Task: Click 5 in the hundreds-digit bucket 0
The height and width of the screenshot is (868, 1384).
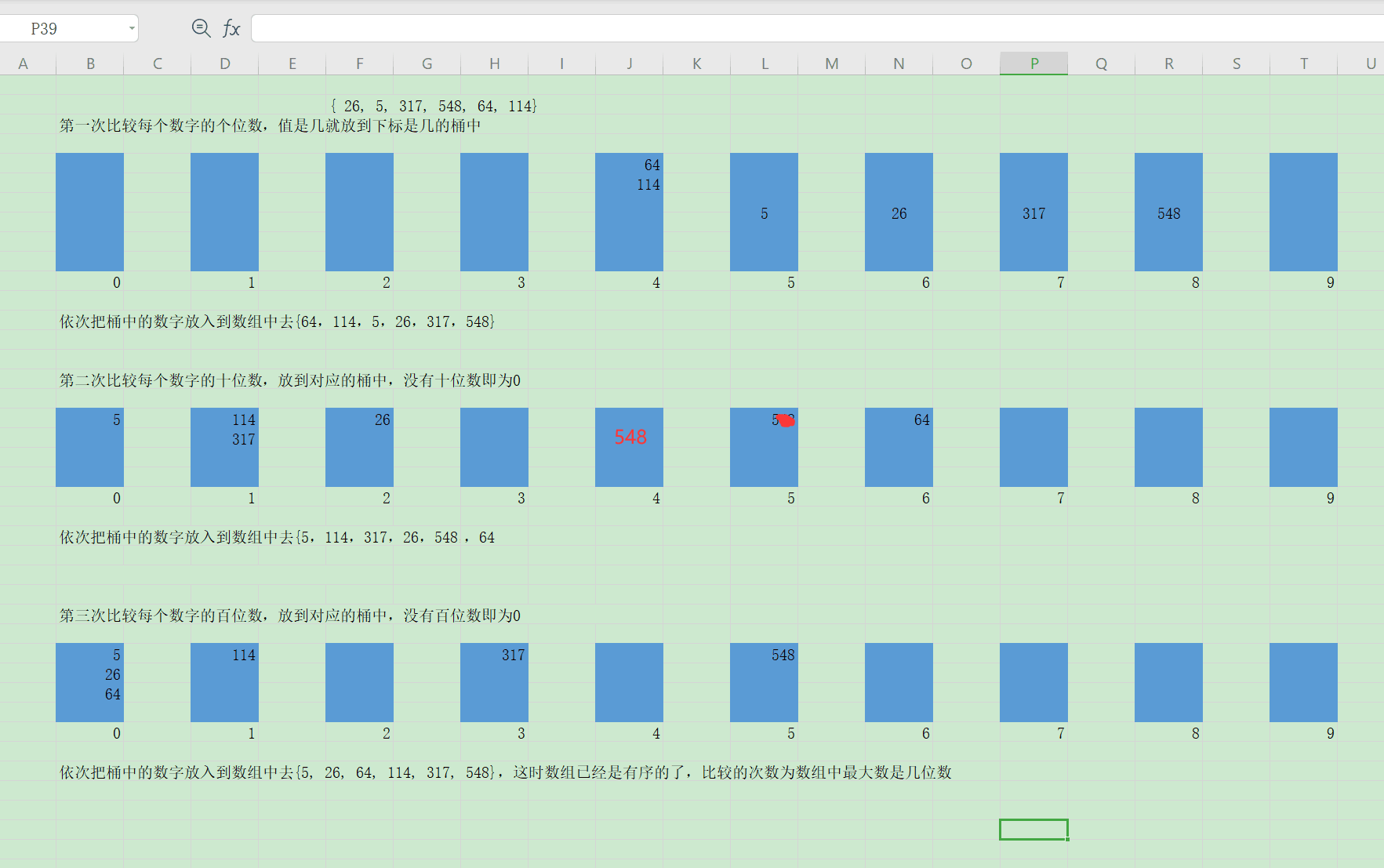Action: 117,655
